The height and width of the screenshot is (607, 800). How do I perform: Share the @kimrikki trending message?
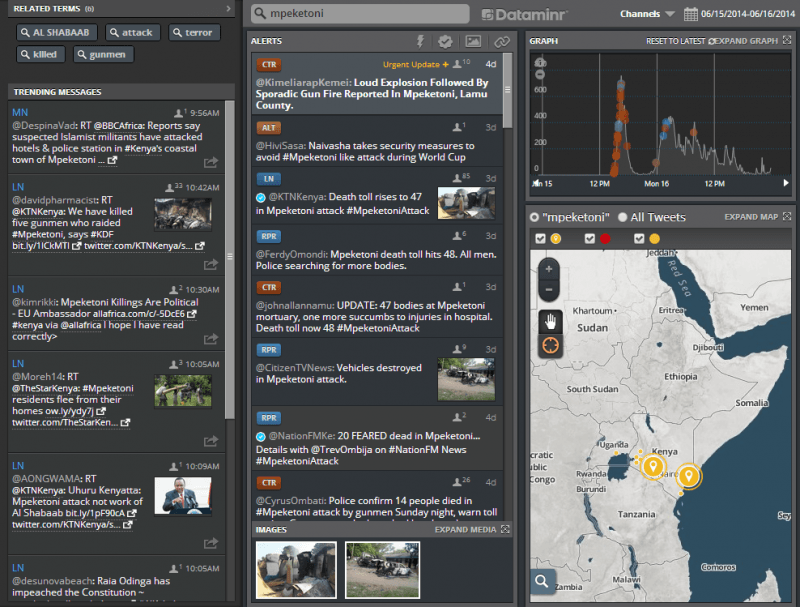tap(211, 339)
